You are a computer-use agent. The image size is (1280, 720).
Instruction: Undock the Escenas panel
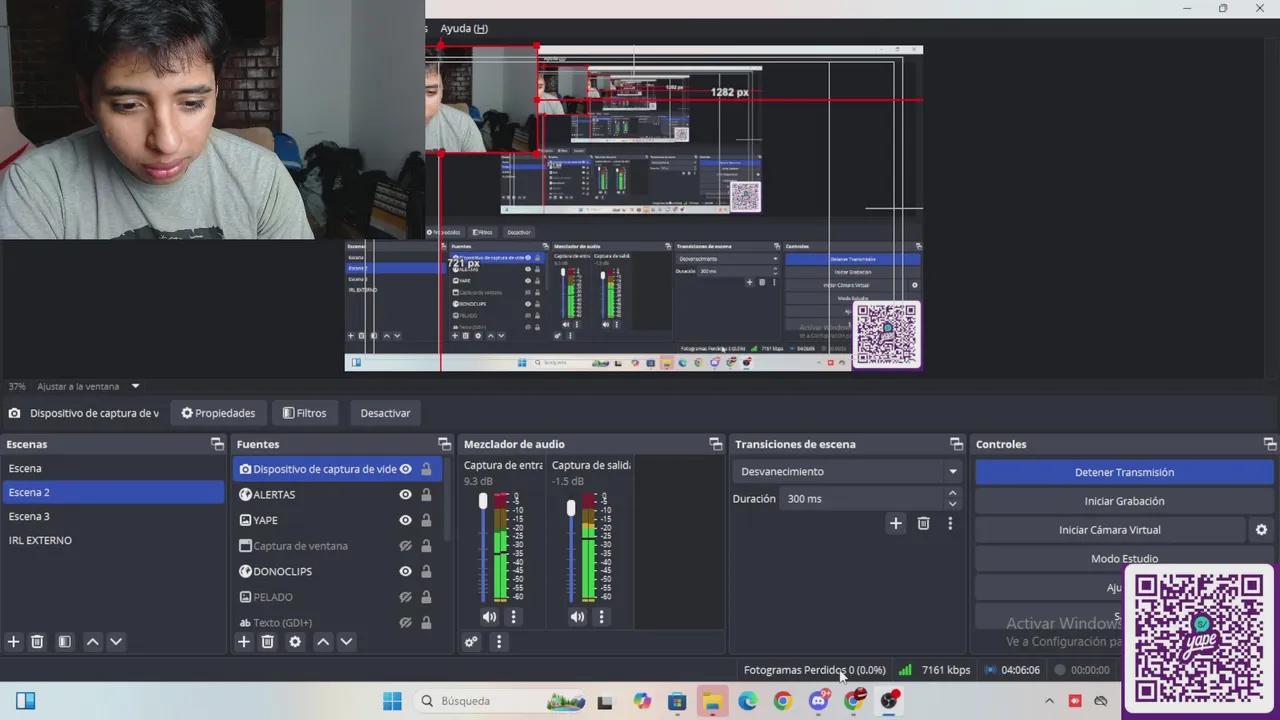(217, 444)
